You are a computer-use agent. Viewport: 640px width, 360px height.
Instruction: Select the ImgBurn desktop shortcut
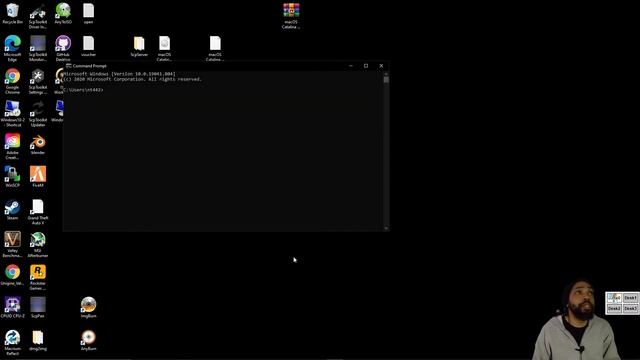(88, 308)
